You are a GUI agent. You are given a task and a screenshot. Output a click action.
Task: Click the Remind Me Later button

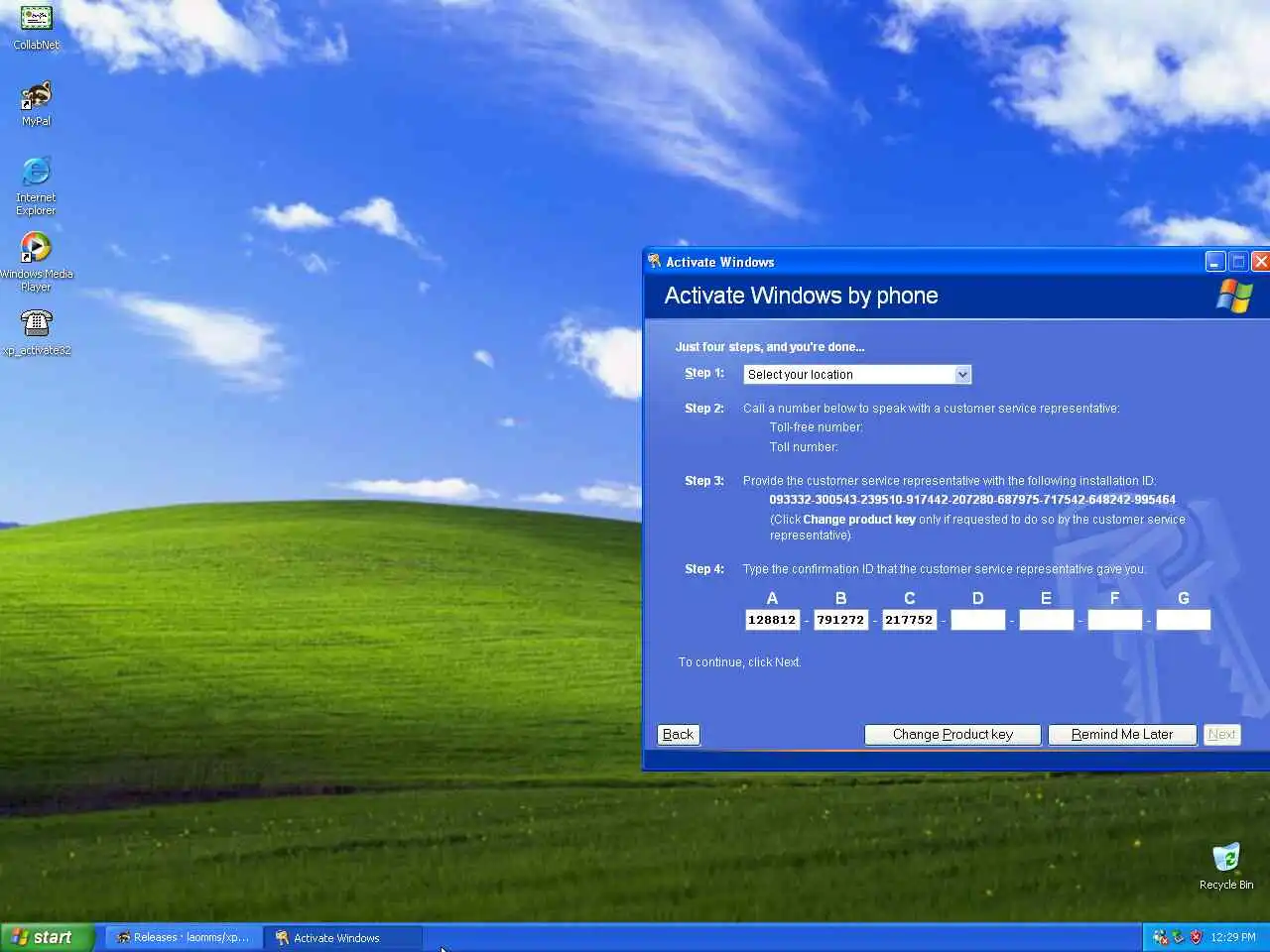tap(1122, 735)
